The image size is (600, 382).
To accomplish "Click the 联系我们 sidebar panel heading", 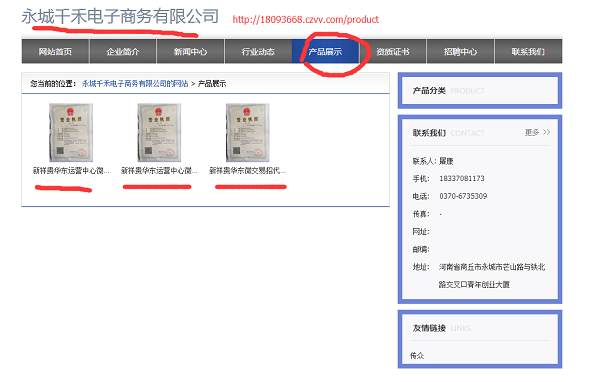I will [x=429, y=133].
